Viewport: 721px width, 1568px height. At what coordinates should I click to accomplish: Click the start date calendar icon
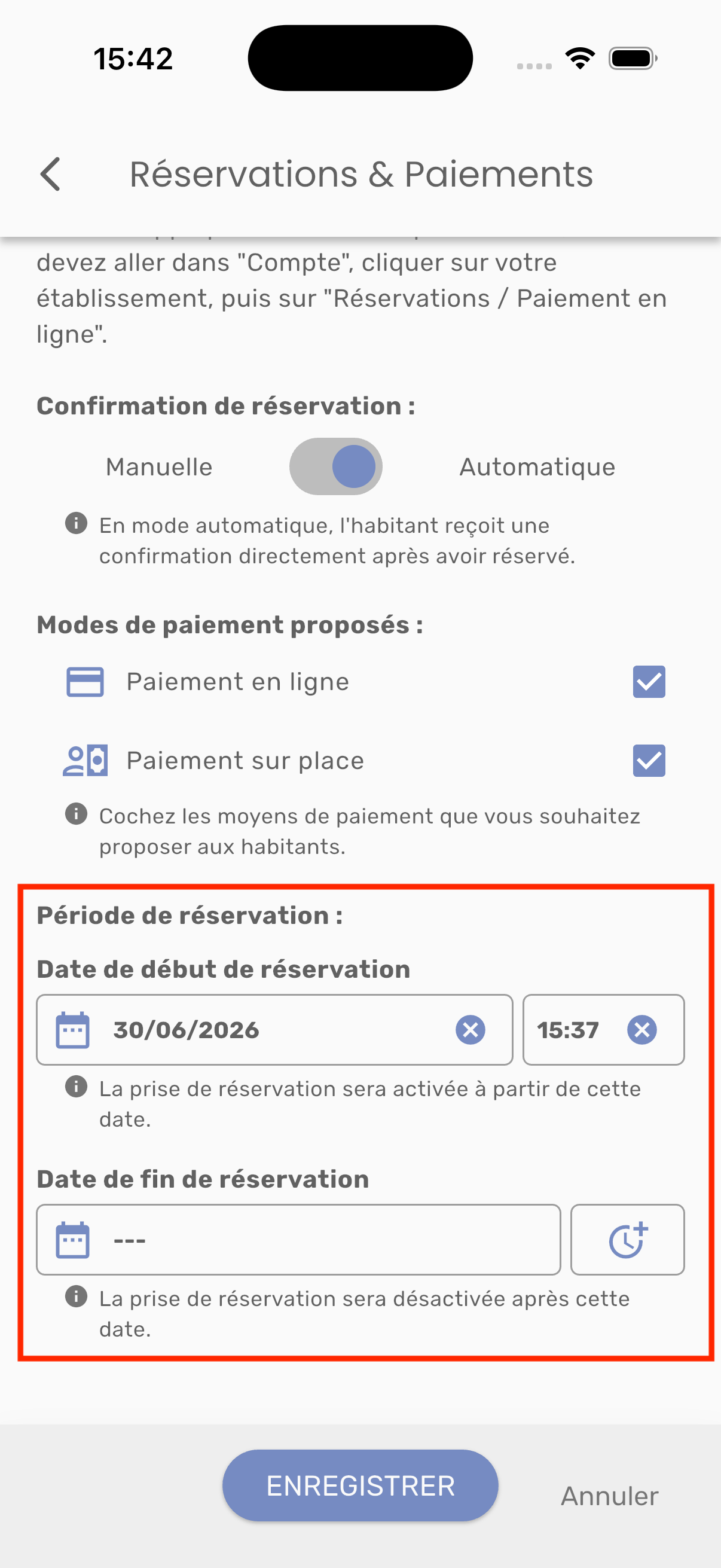pos(72,1030)
